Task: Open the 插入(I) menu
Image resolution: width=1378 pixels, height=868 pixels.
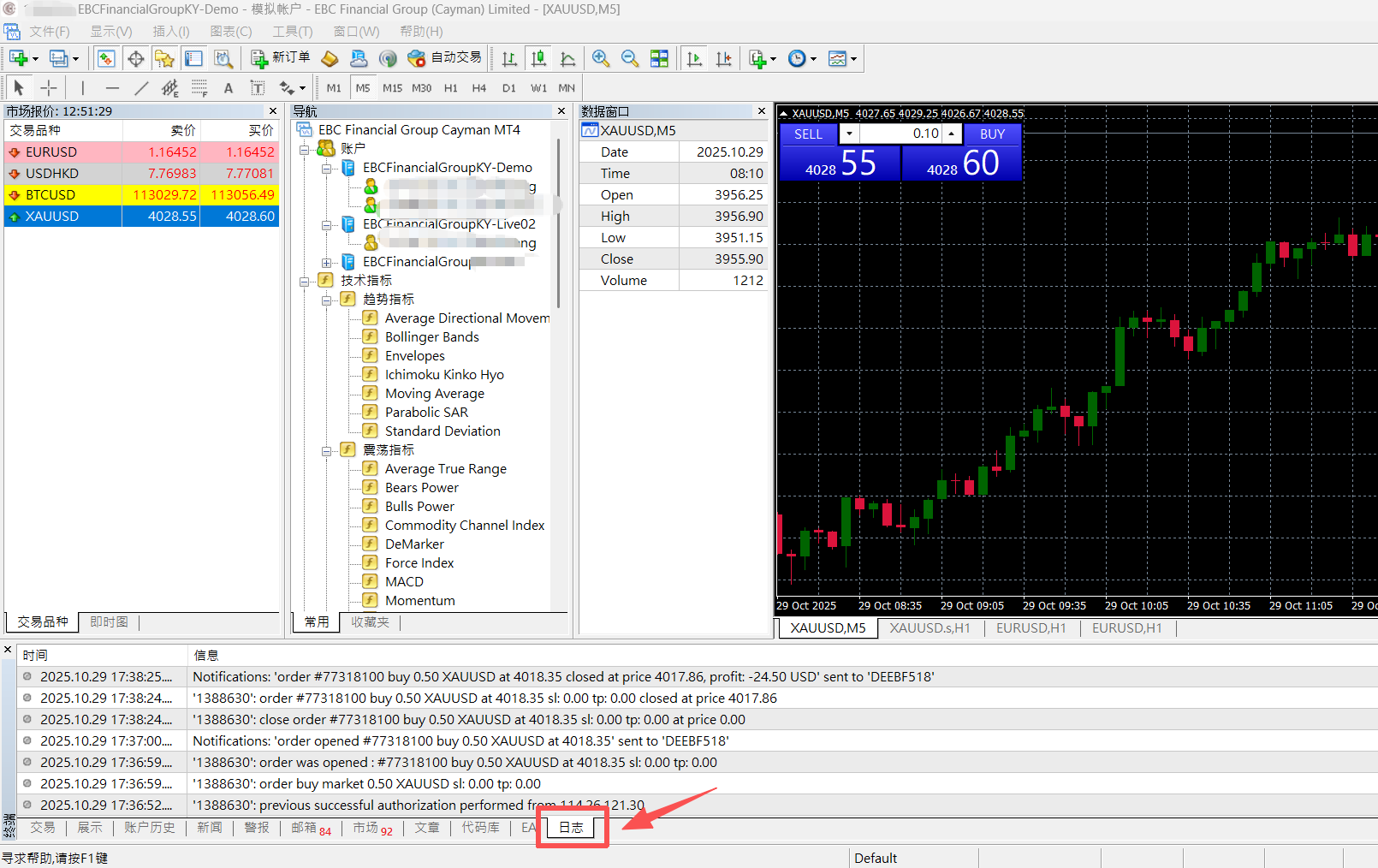Action: tap(171, 32)
